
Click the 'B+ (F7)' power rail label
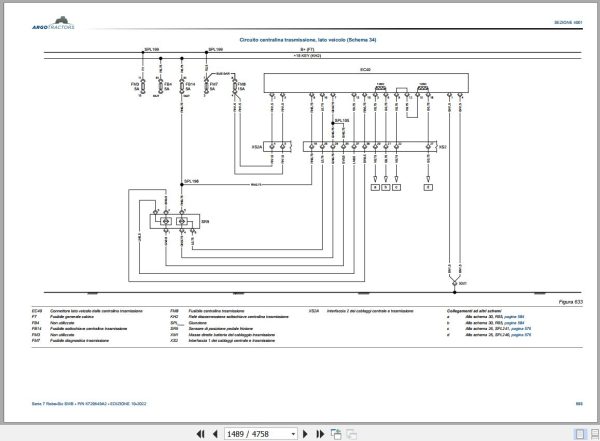point(307,50)
